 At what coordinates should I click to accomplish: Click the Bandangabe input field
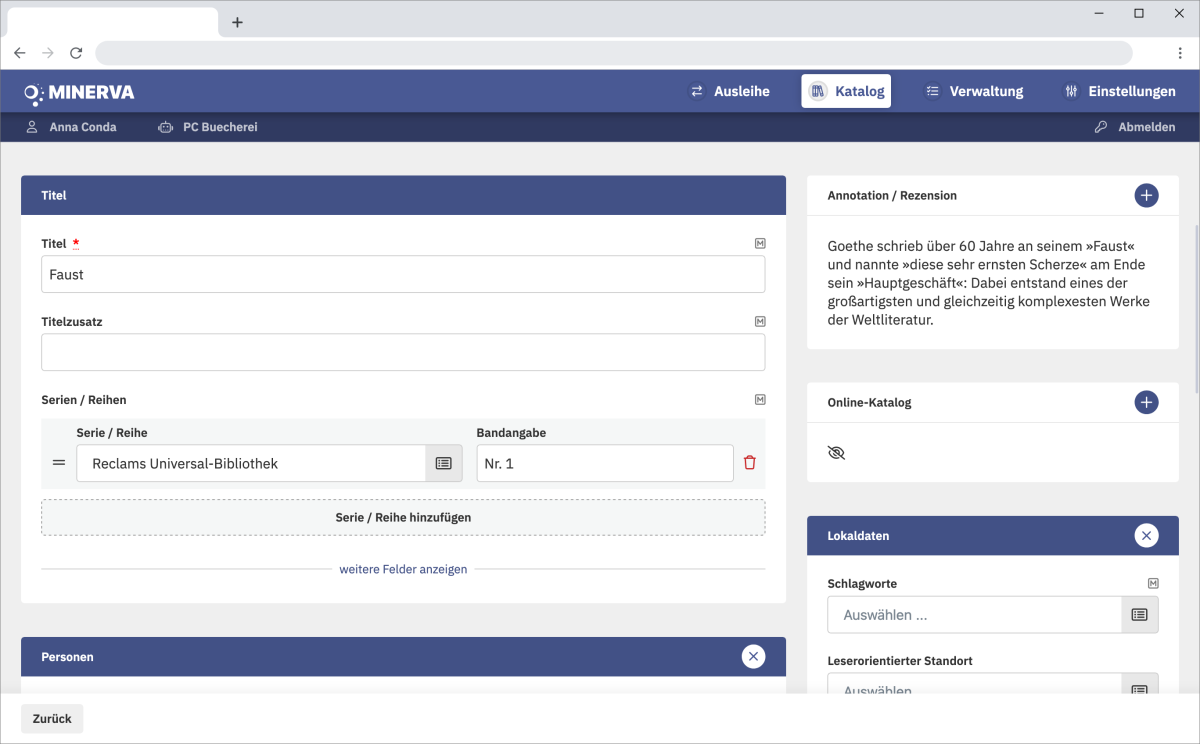point(604,463)
